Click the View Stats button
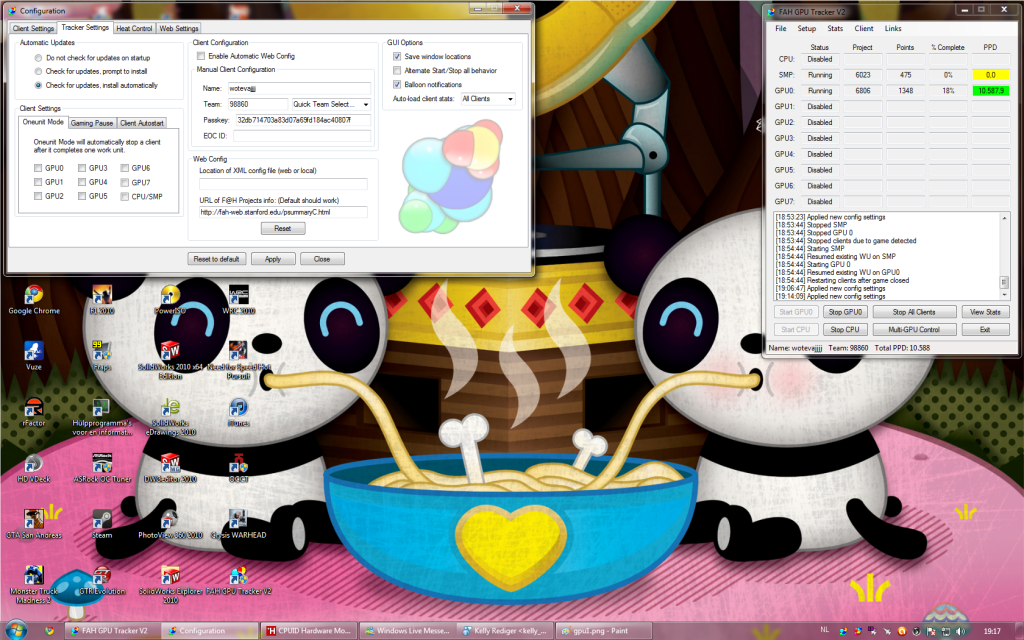The width and height of the screenshot is (1024, 640). 985,312
